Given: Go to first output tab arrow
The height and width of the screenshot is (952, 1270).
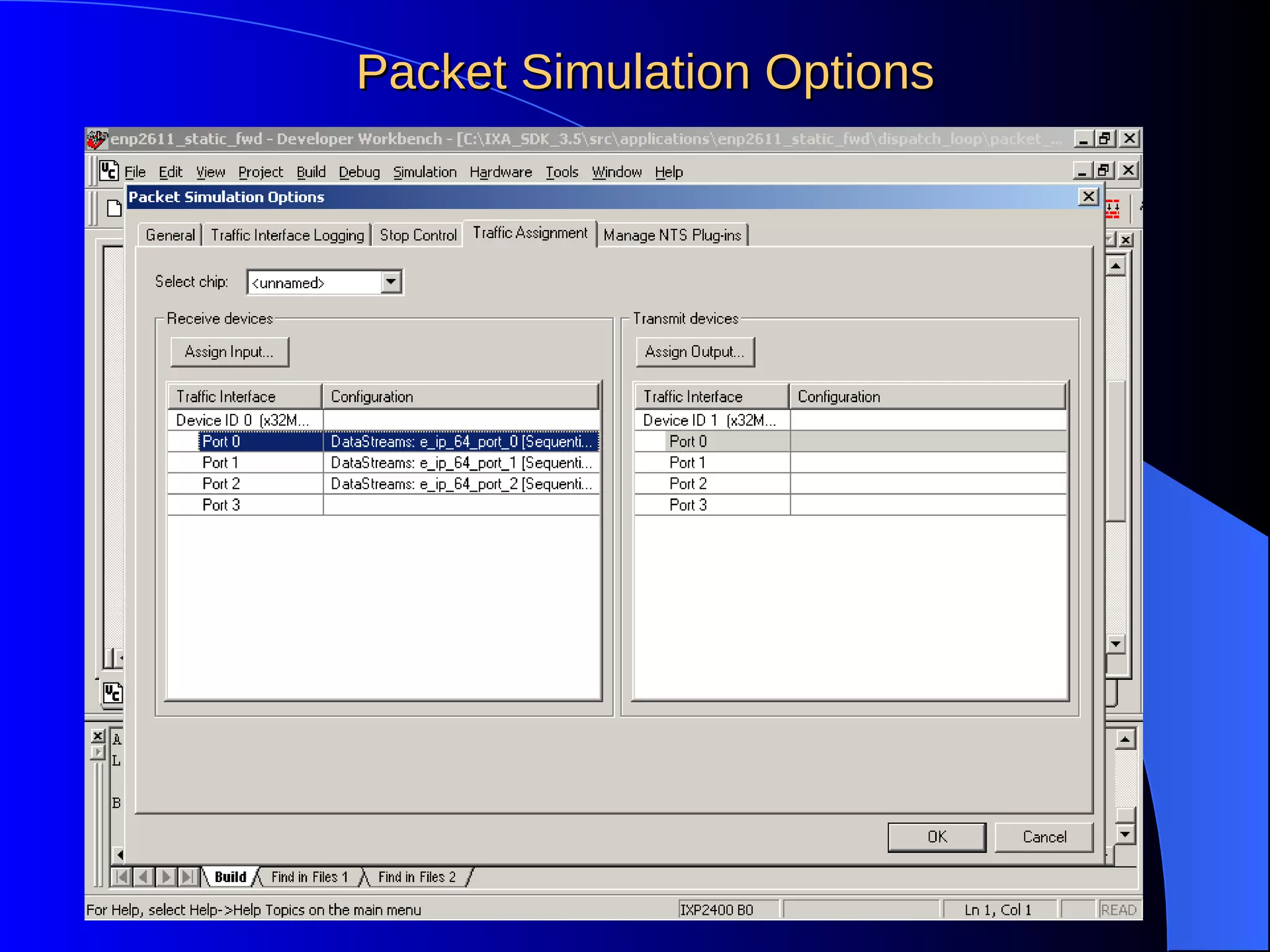Looking at the screenshot, I should (x=122, y=877).
